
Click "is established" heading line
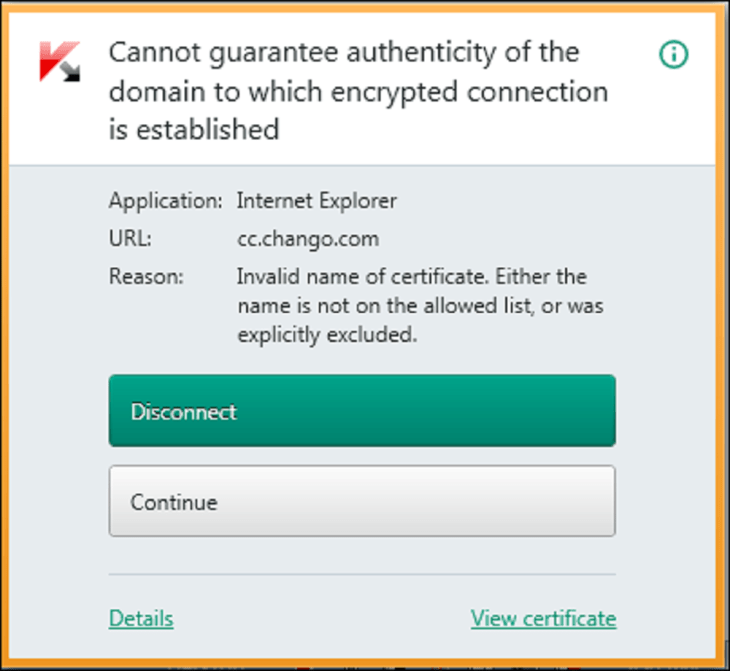194,130
